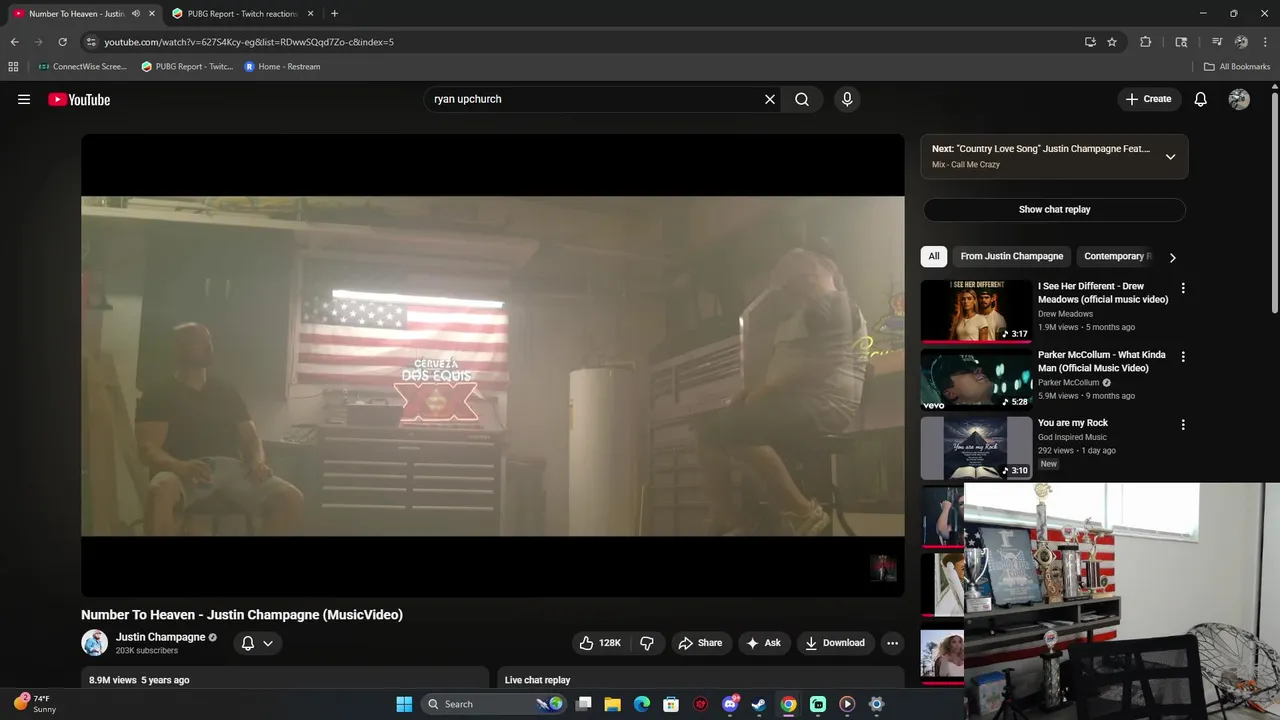Open I See Her Different video thumbnail
Viewport: 1280px width, 720px height.
tap(976, 311)
